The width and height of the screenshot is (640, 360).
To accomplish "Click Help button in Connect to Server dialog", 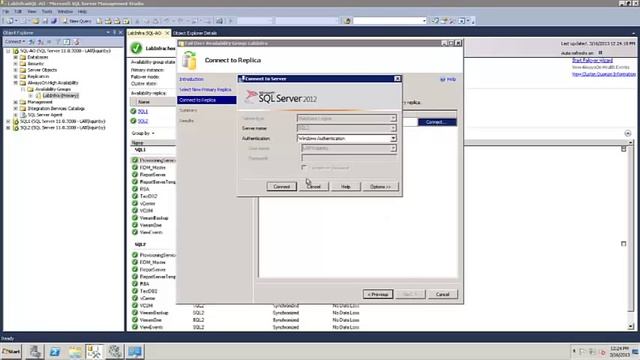I will [345, 187].
